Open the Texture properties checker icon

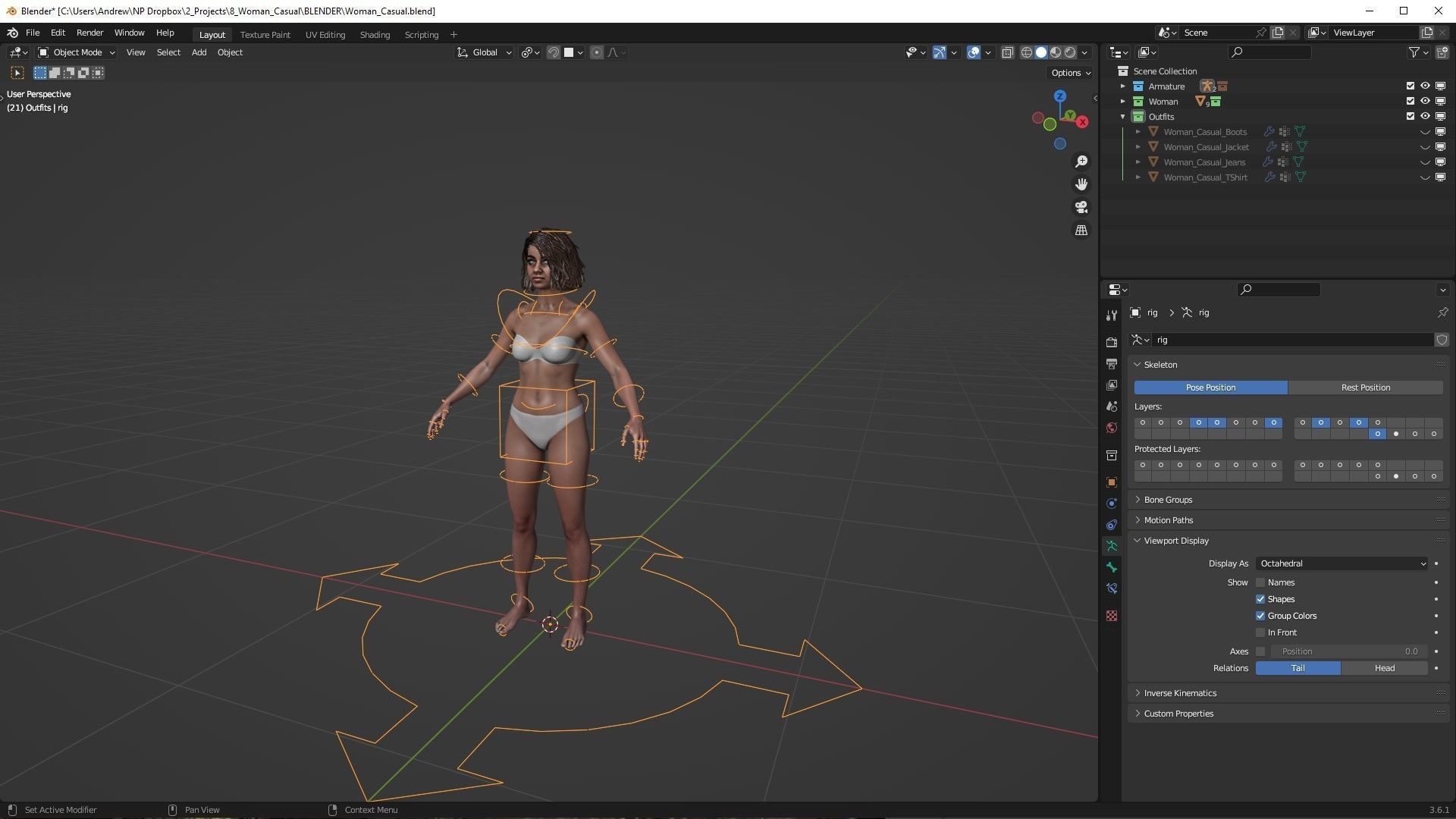(1112, 616)
